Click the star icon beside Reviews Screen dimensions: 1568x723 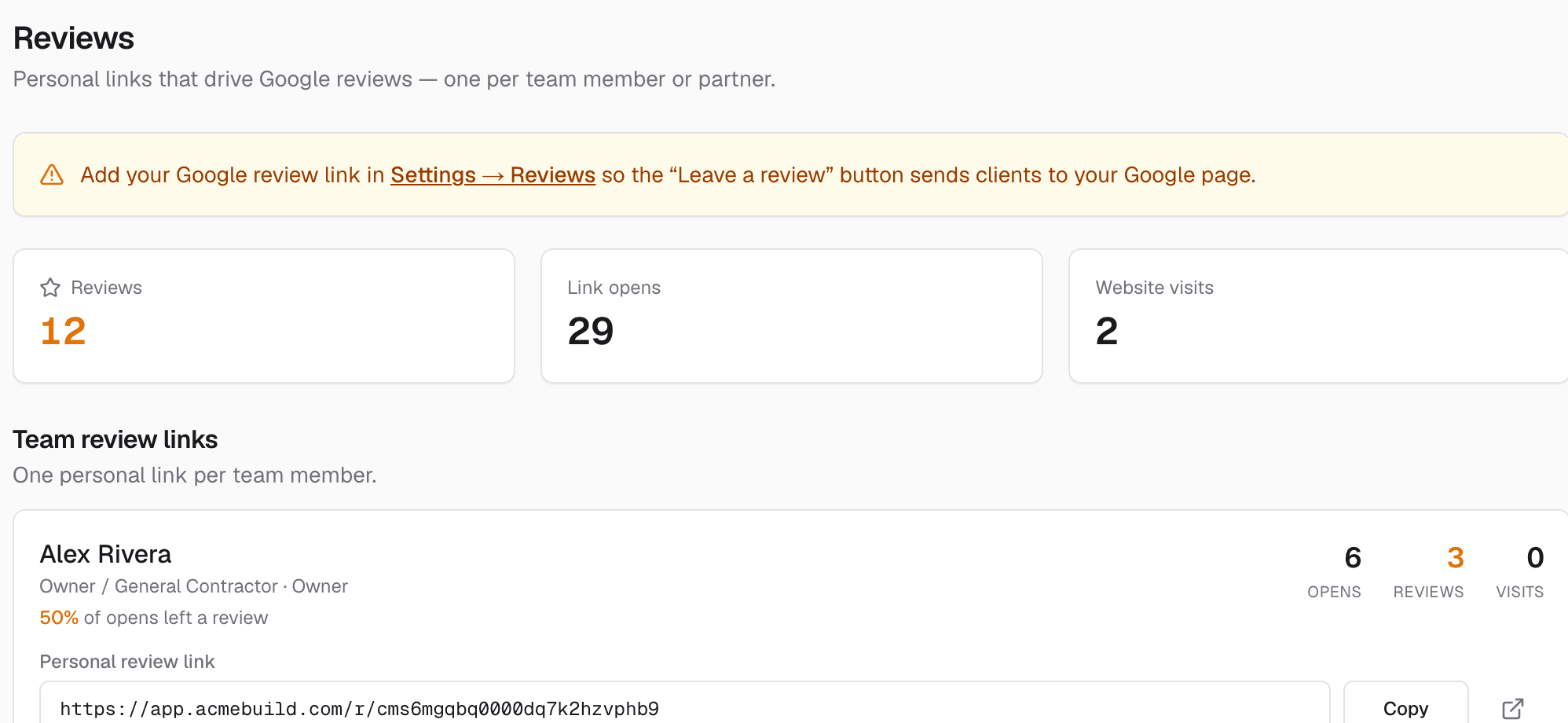50,288
